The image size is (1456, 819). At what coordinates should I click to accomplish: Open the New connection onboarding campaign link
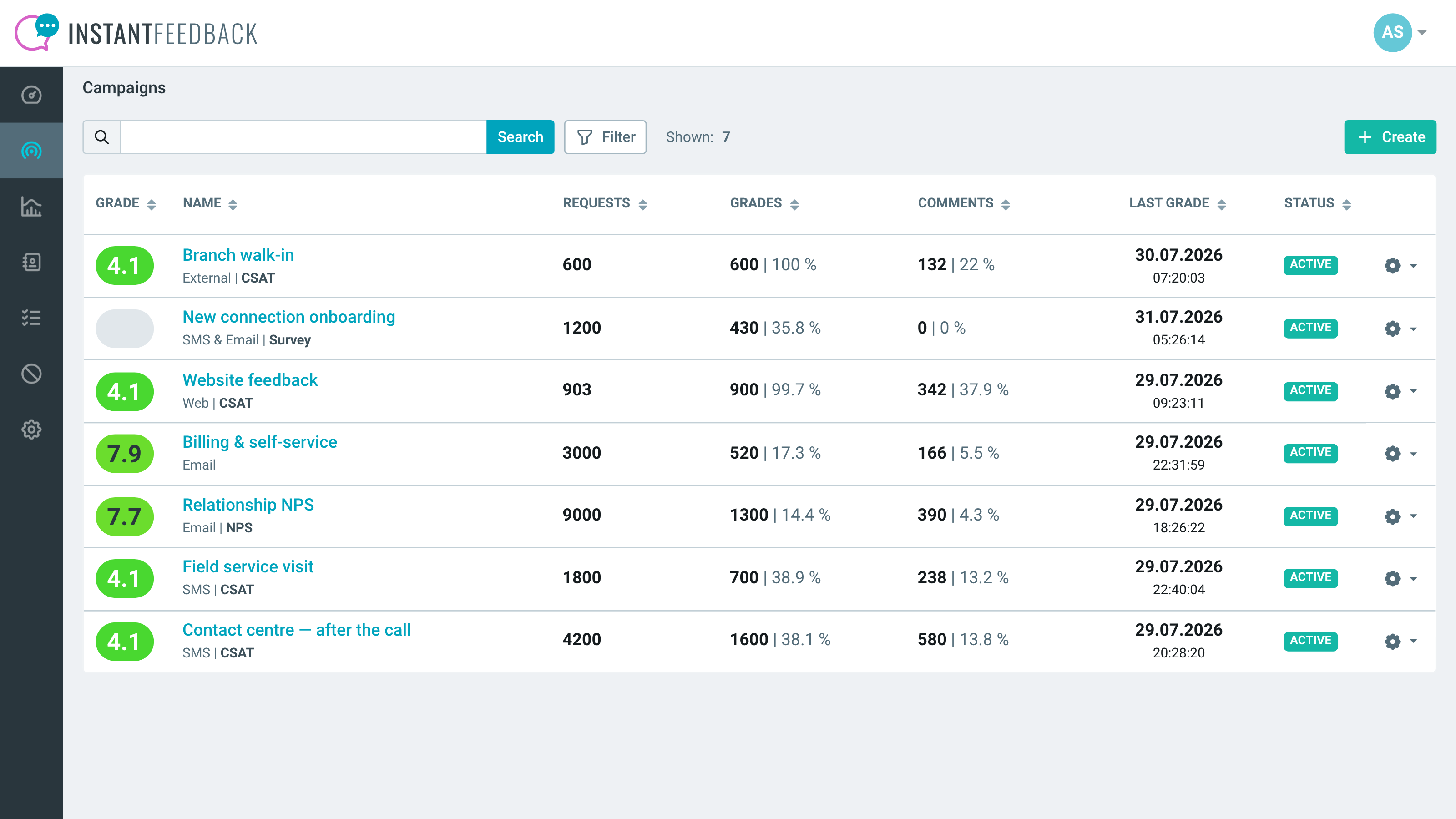(x=289, y=317)
